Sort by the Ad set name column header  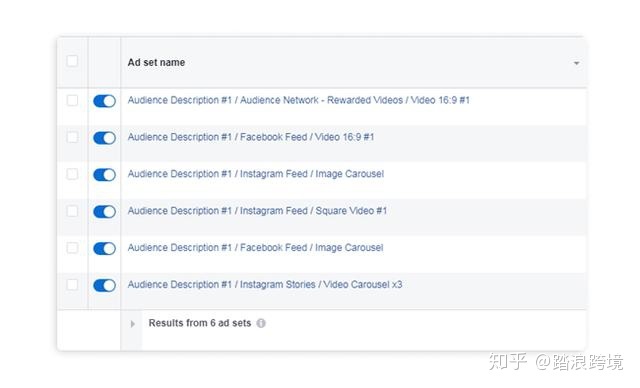coord(156,62)
